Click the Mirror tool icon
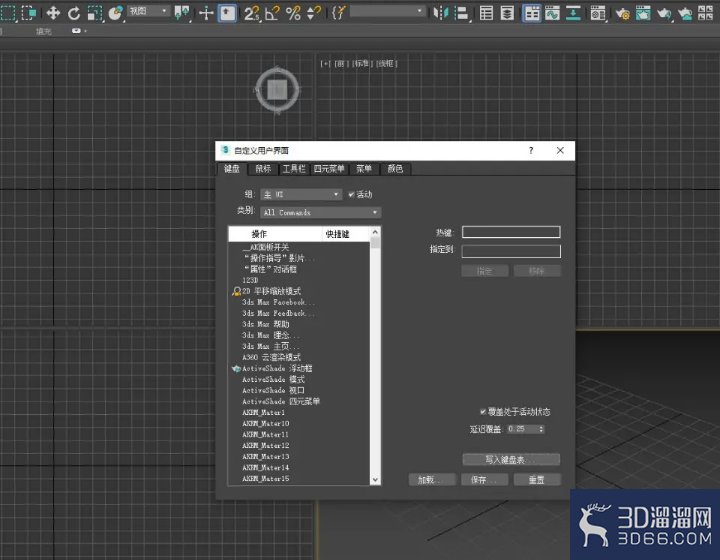The image size is (720, 560). (440, 13)
